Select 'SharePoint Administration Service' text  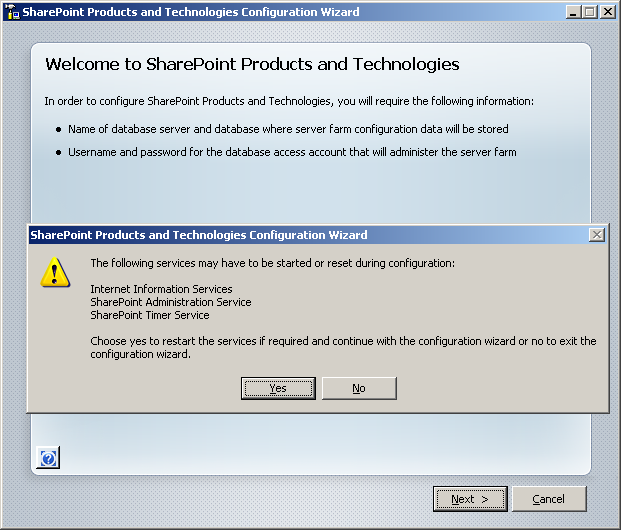click(x=171, y=302)
